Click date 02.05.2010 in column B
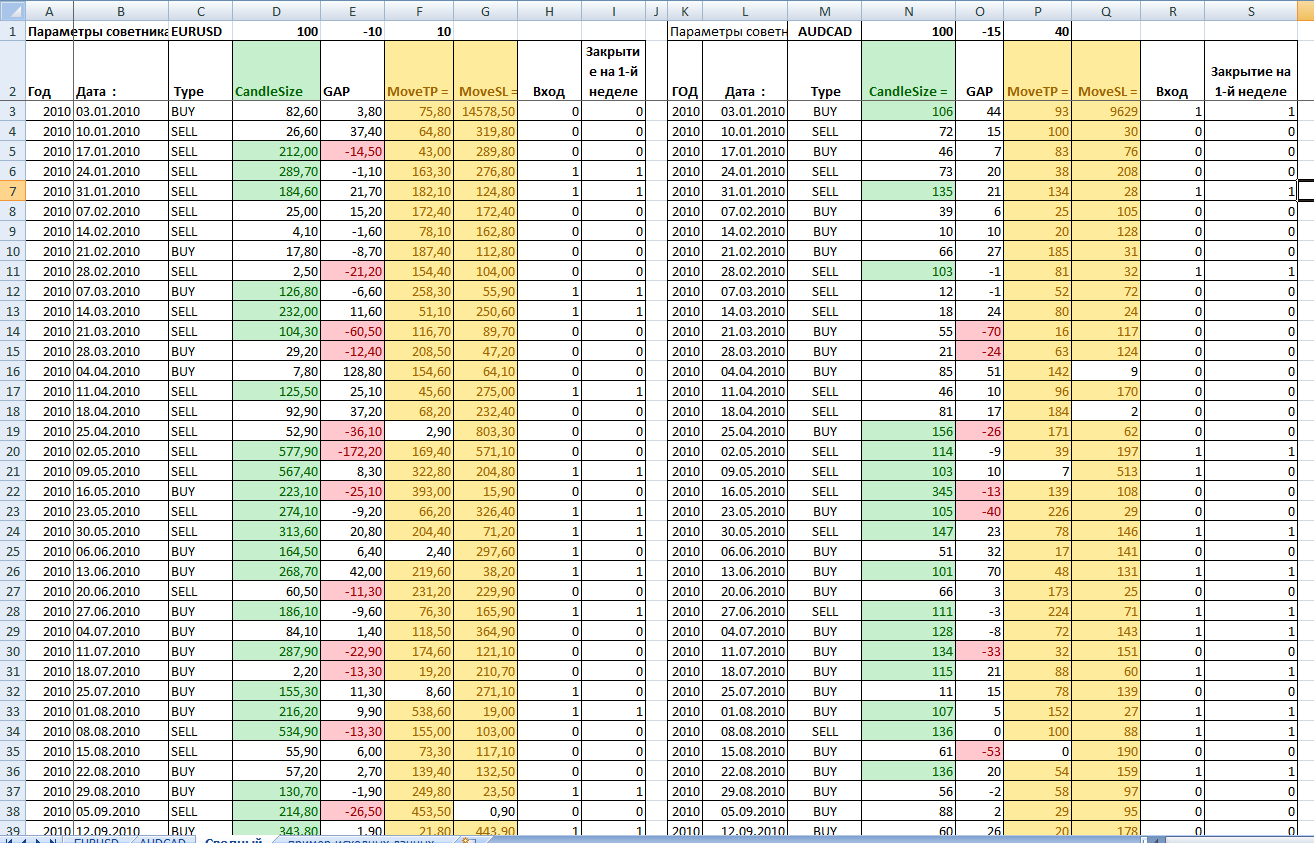 pyautogui.click(x=121, y=451)
